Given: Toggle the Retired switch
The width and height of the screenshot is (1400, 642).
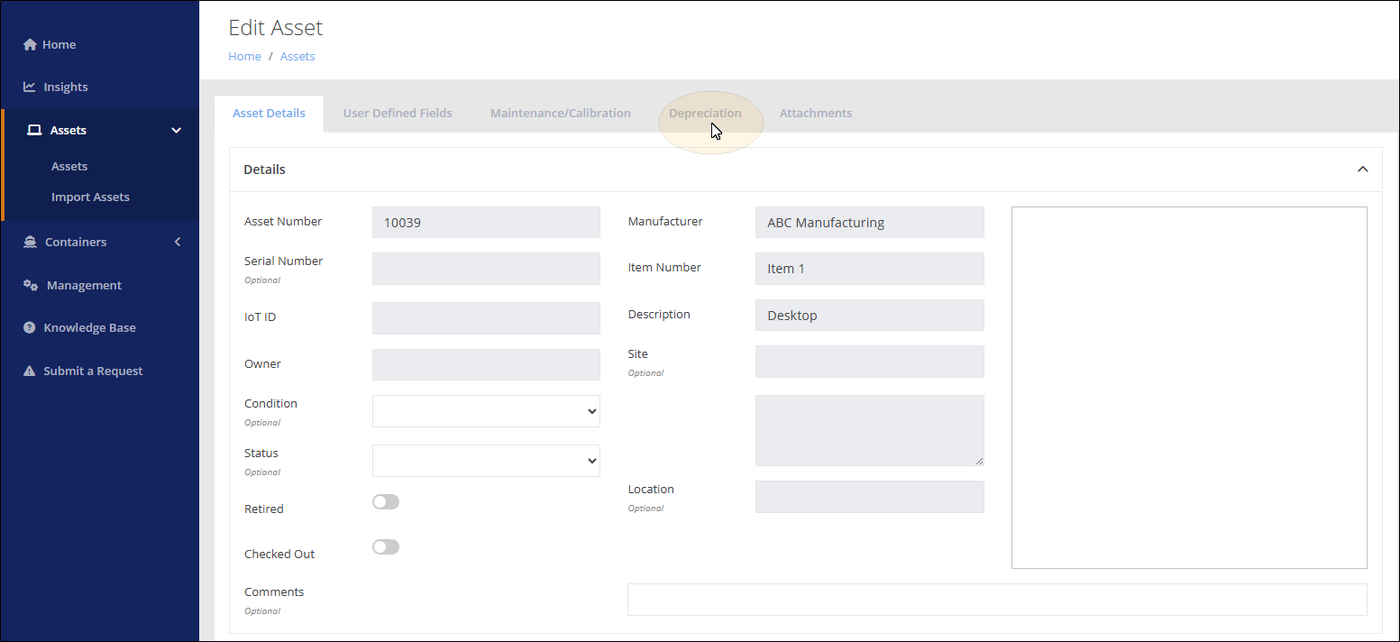Looking at the screenshot, I should (x=386, y=502).
